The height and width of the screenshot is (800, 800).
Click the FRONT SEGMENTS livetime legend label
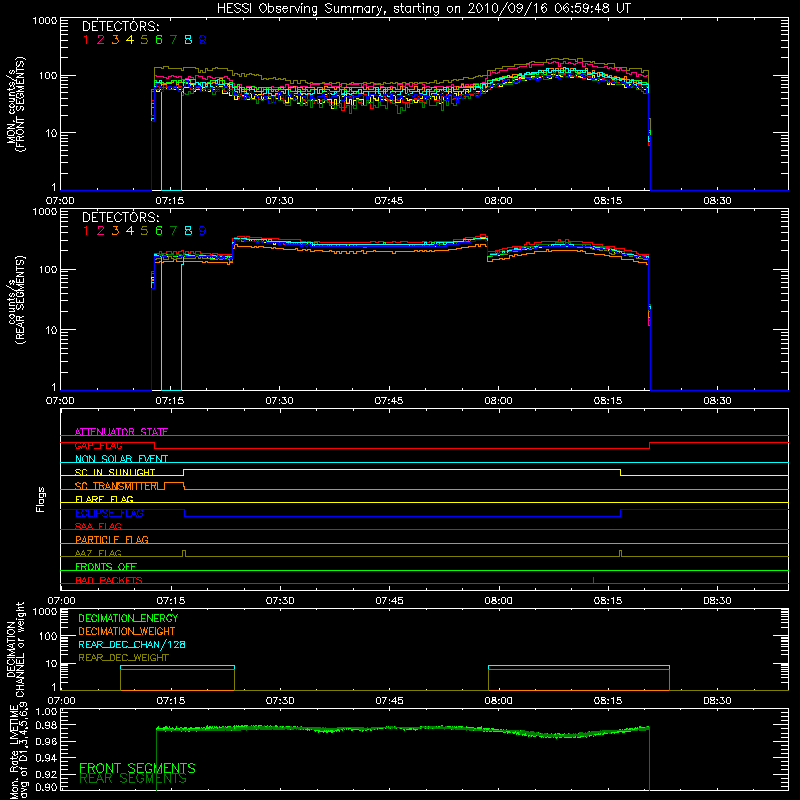(137, 768)
